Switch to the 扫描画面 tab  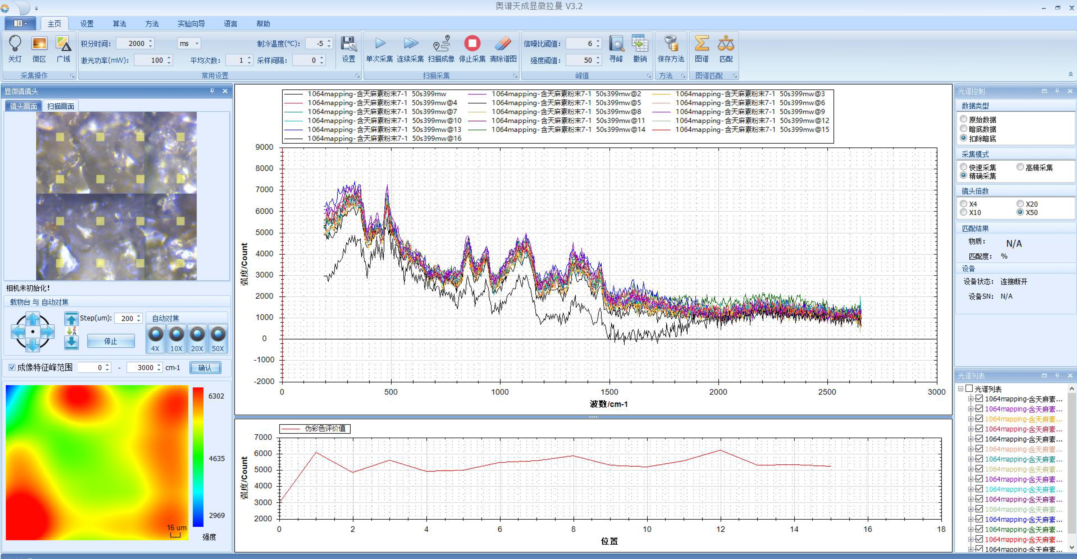60,106
